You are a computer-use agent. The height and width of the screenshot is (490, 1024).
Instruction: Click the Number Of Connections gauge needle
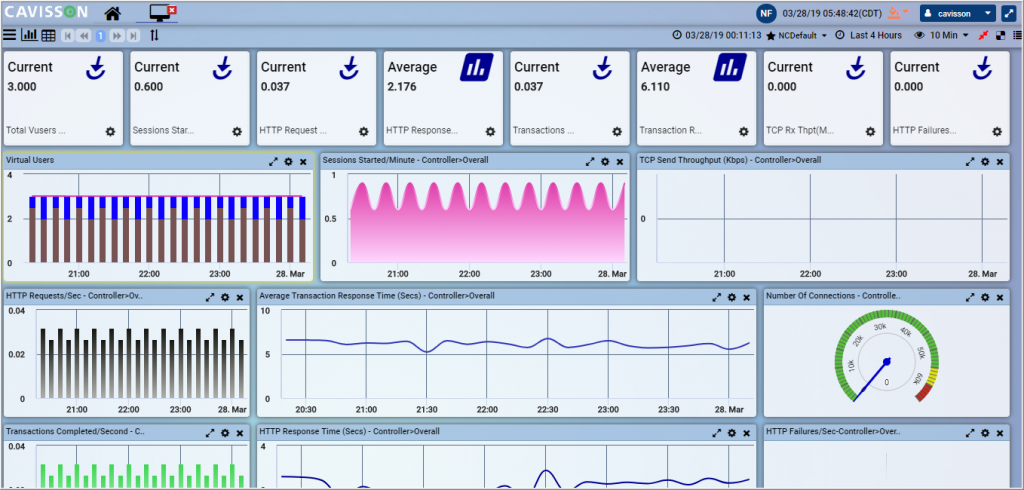click(871, 378)
